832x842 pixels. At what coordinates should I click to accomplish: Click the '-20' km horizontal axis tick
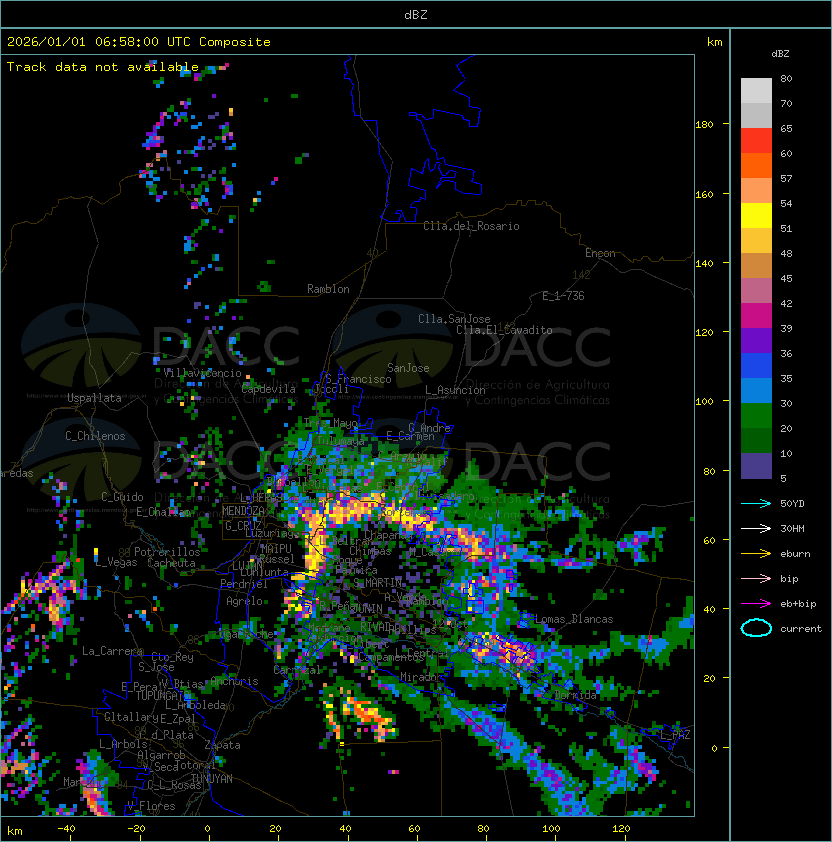coord(136,829)
